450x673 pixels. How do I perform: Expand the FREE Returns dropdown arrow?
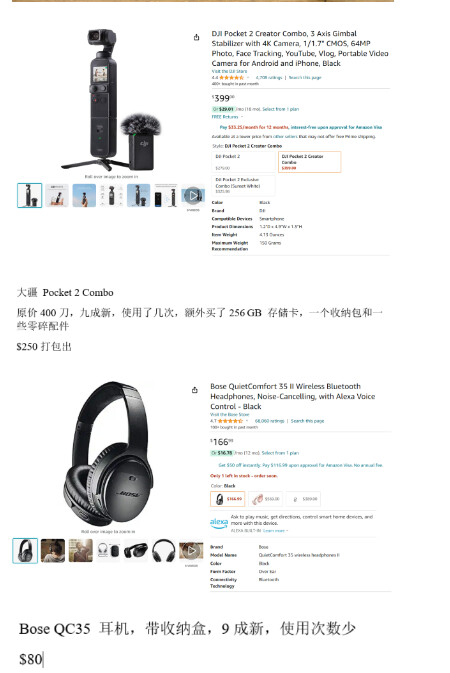coord(242,117)
